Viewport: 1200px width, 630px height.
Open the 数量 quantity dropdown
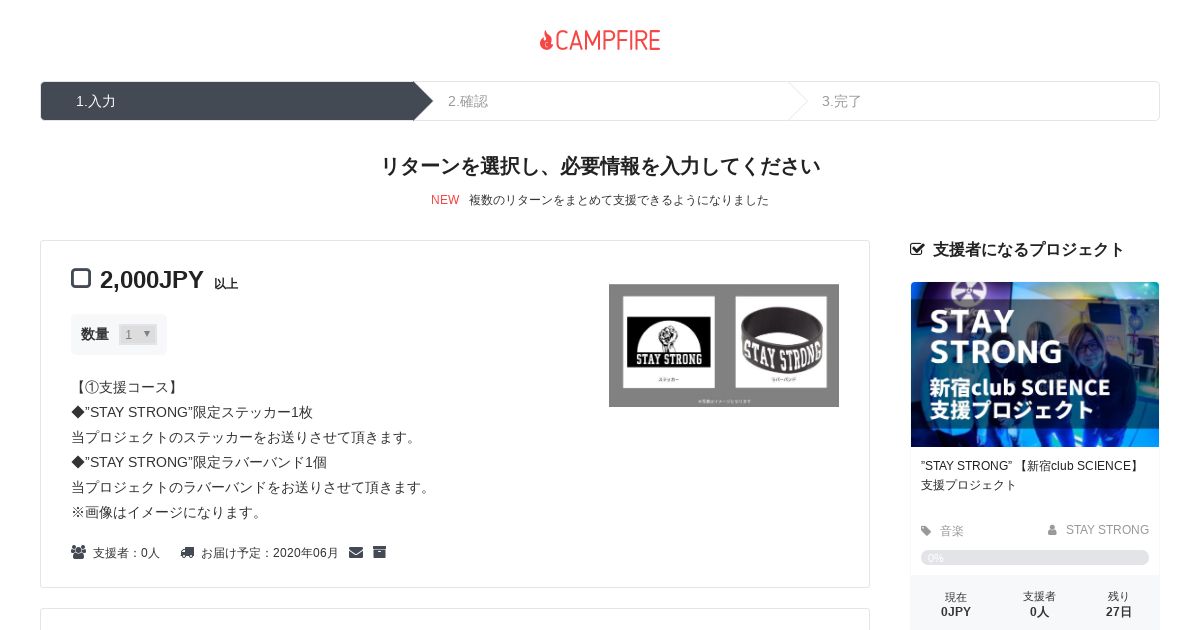coord(138,334)
